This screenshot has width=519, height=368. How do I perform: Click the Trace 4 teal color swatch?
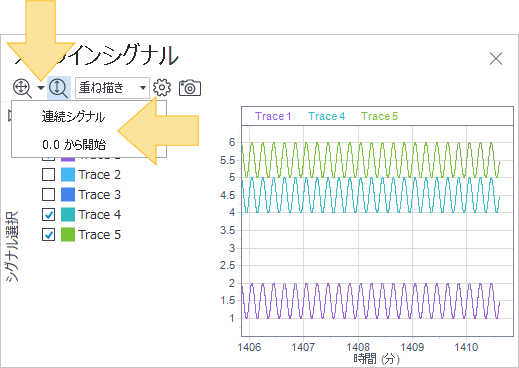[68, 215]
